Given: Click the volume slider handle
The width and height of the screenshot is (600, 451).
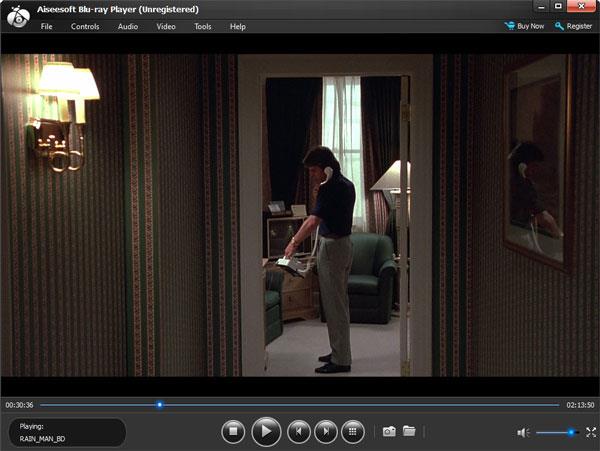Looking at the screenshot, I should pyautogui.click(x=571, y=432).
